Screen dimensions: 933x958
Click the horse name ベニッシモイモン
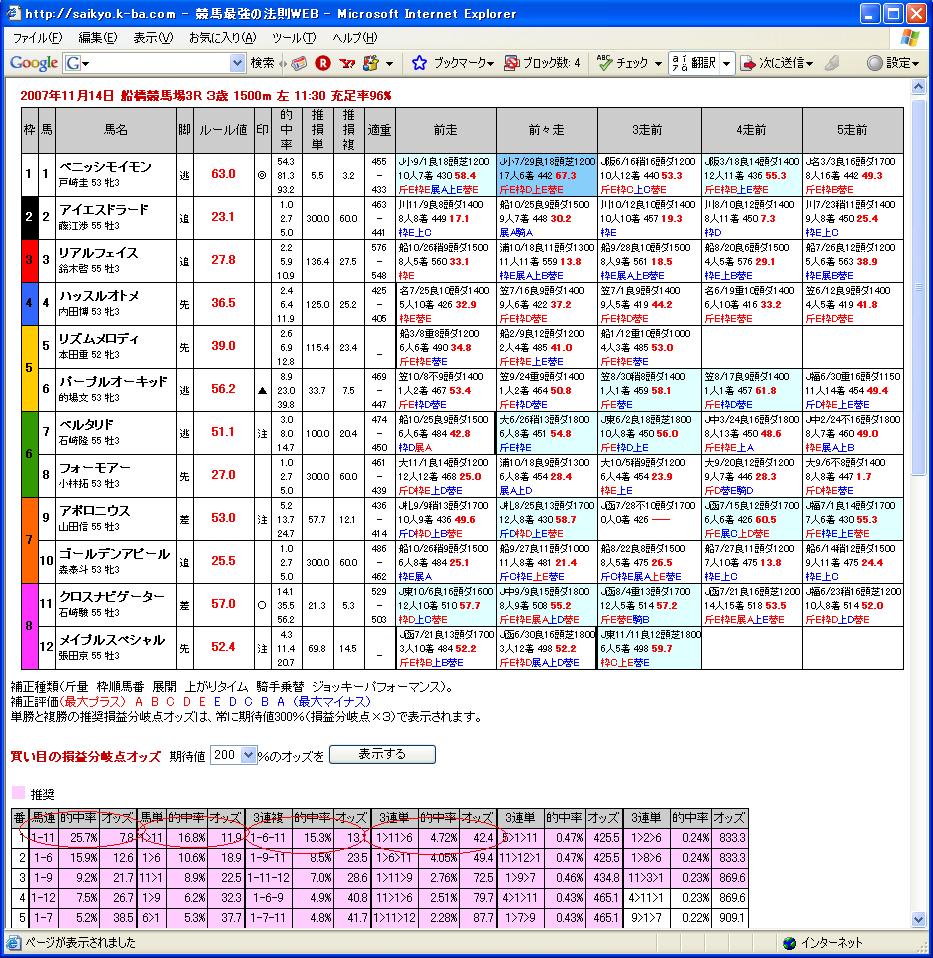coord(105,167)
